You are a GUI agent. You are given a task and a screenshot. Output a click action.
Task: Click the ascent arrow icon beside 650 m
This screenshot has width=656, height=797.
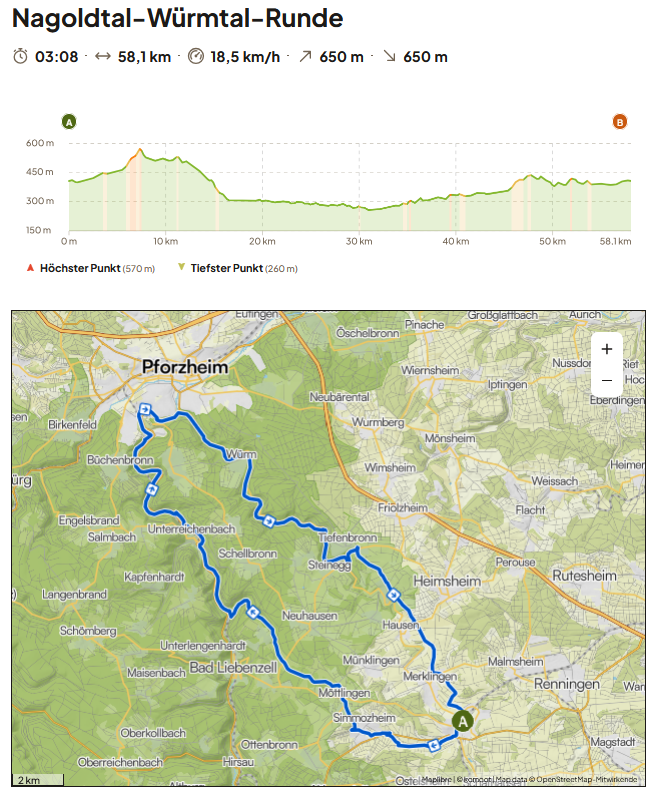[x=305, y=56]
